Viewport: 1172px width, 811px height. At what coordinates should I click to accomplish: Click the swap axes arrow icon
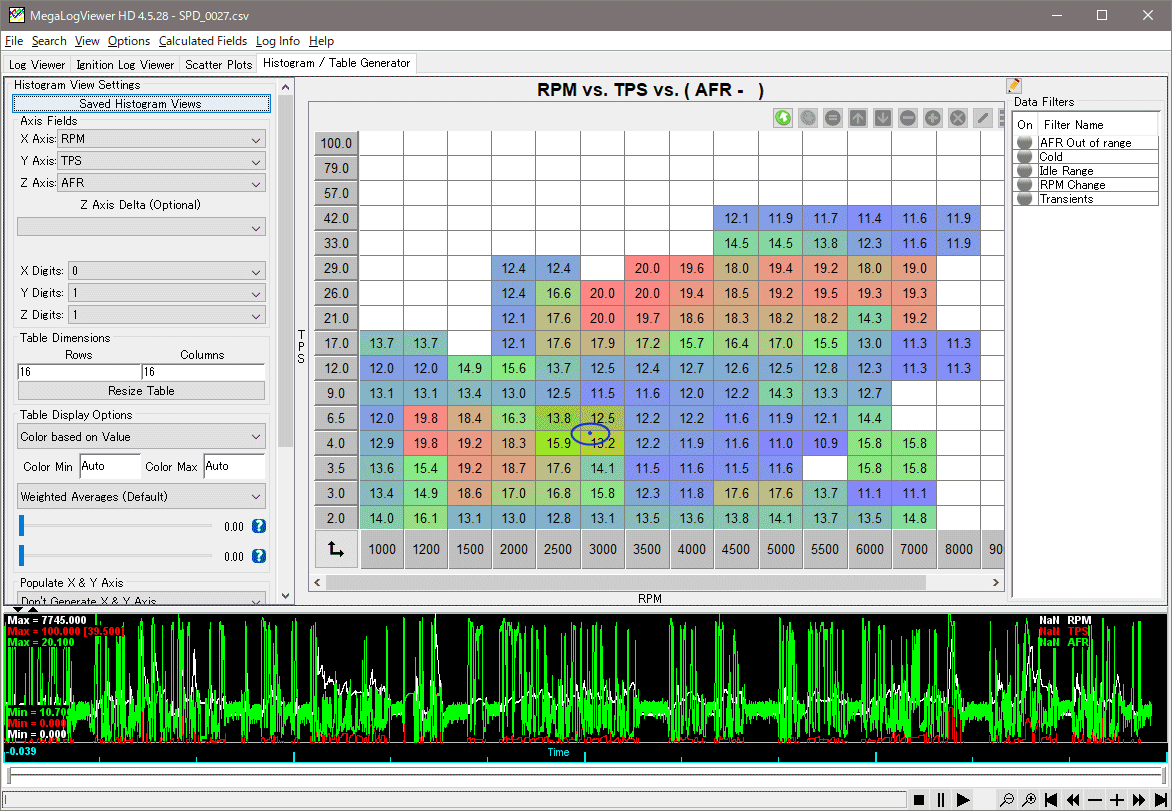pyautogui.click(x=336, y=549)
